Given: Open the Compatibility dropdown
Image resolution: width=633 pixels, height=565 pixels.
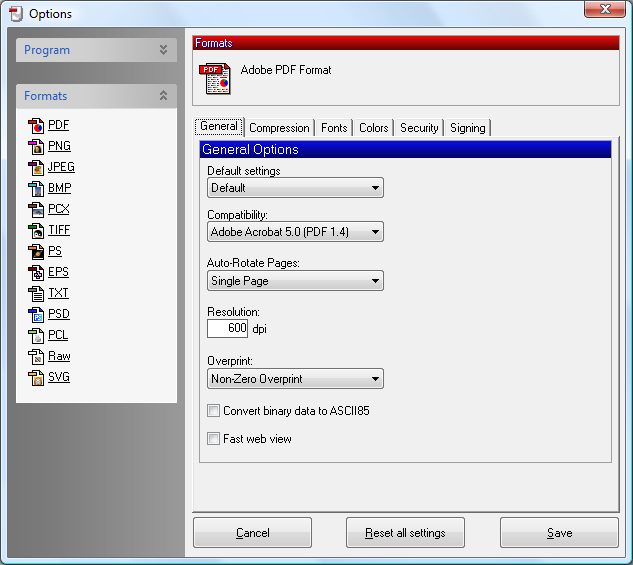Looking at the screenshot, I should pyautogui.click(x=295, y=232).
